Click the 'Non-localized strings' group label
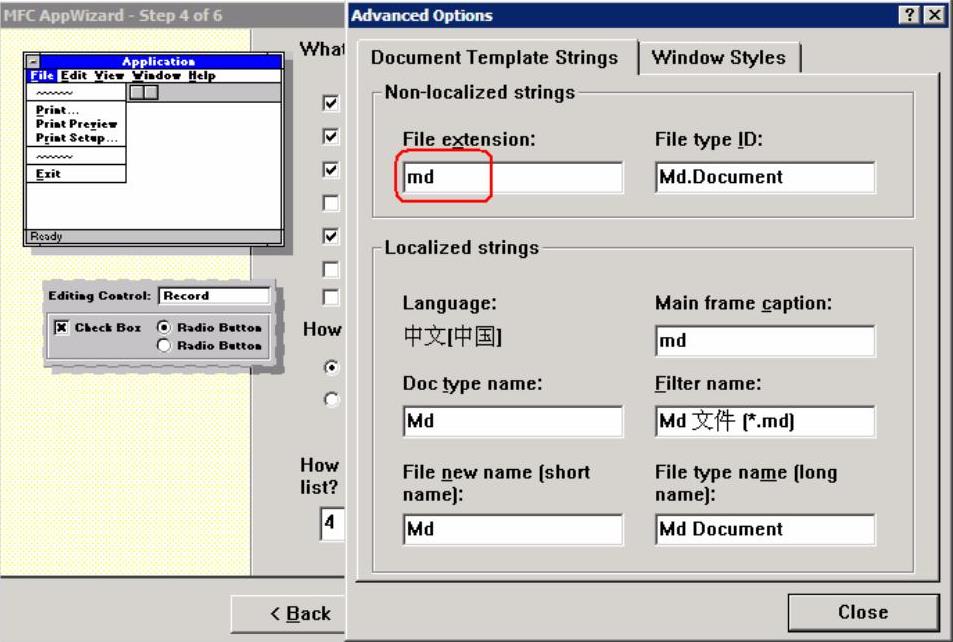 pos(480,92)
